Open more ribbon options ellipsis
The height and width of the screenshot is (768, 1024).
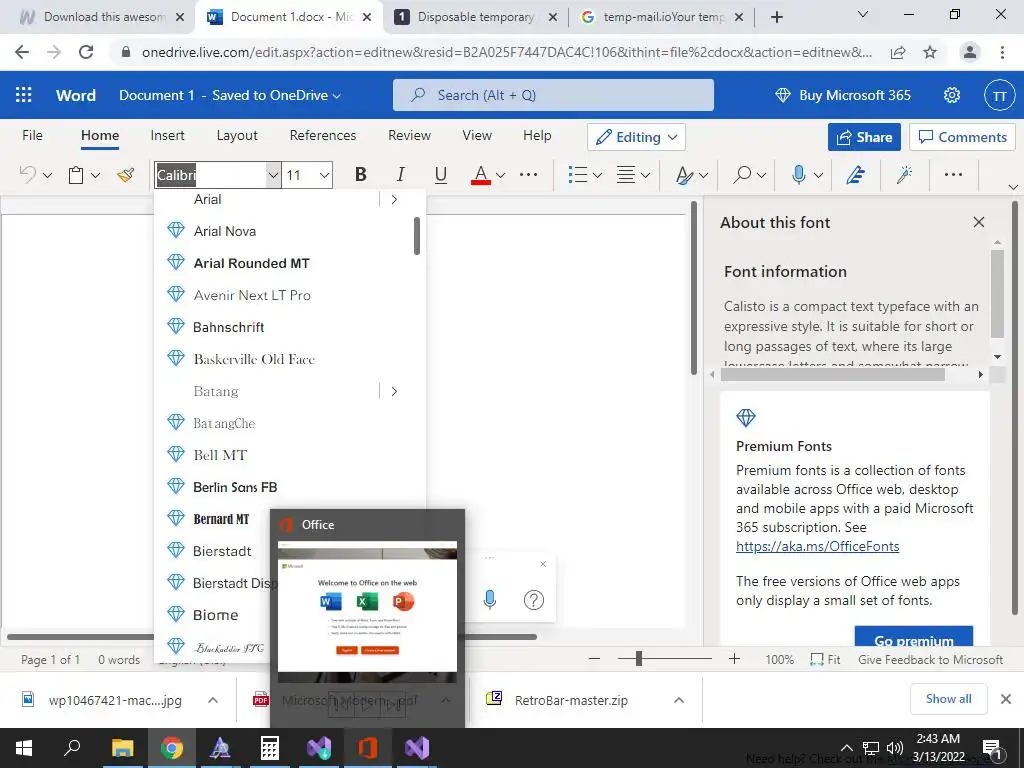953,174
